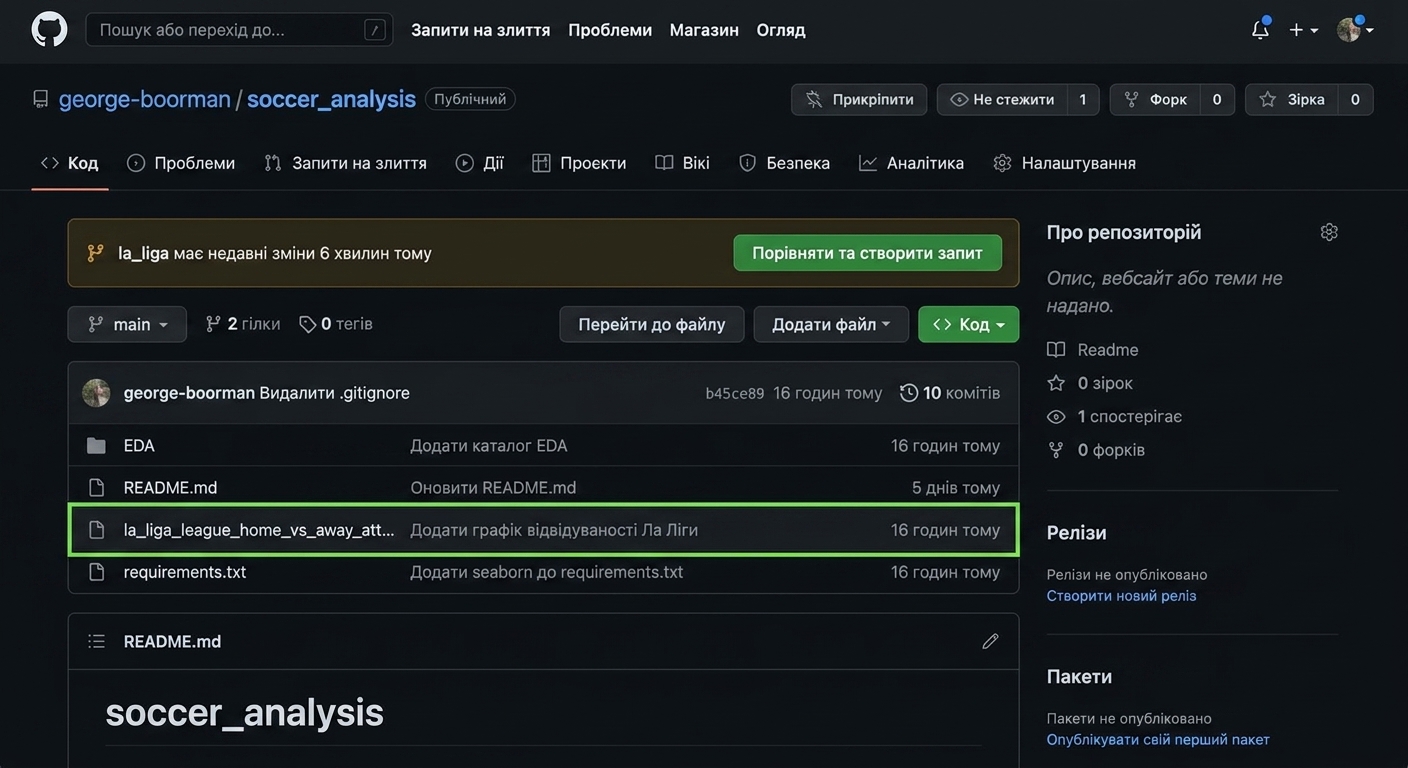1408x768 pixels.
Task: Open Магазин in the top navigation
Action: (x=704, y=30)
